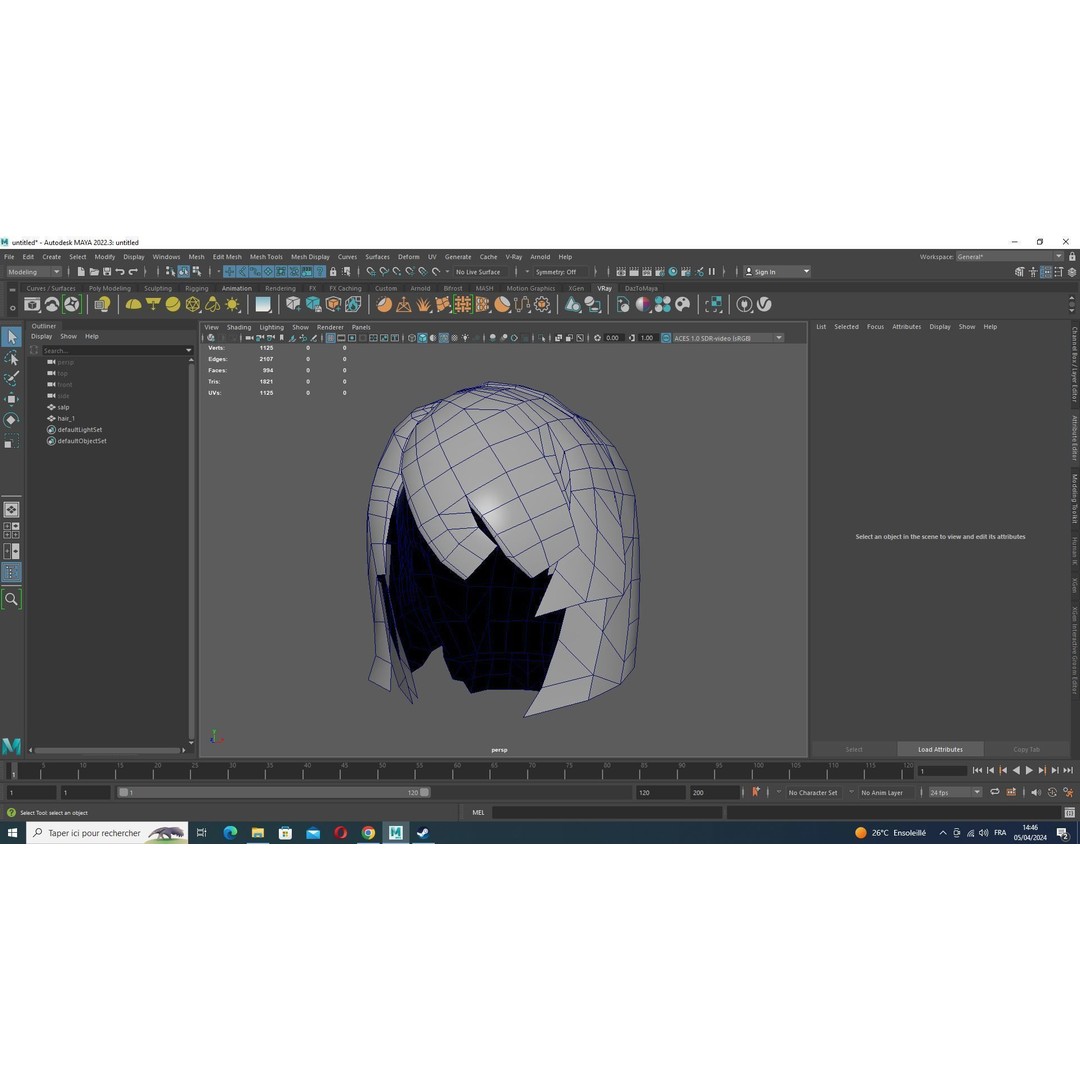Click the Channel Box / Layer Editor side tab
Viewport: 1080px width, 1080px height.
click(1074, 364)
